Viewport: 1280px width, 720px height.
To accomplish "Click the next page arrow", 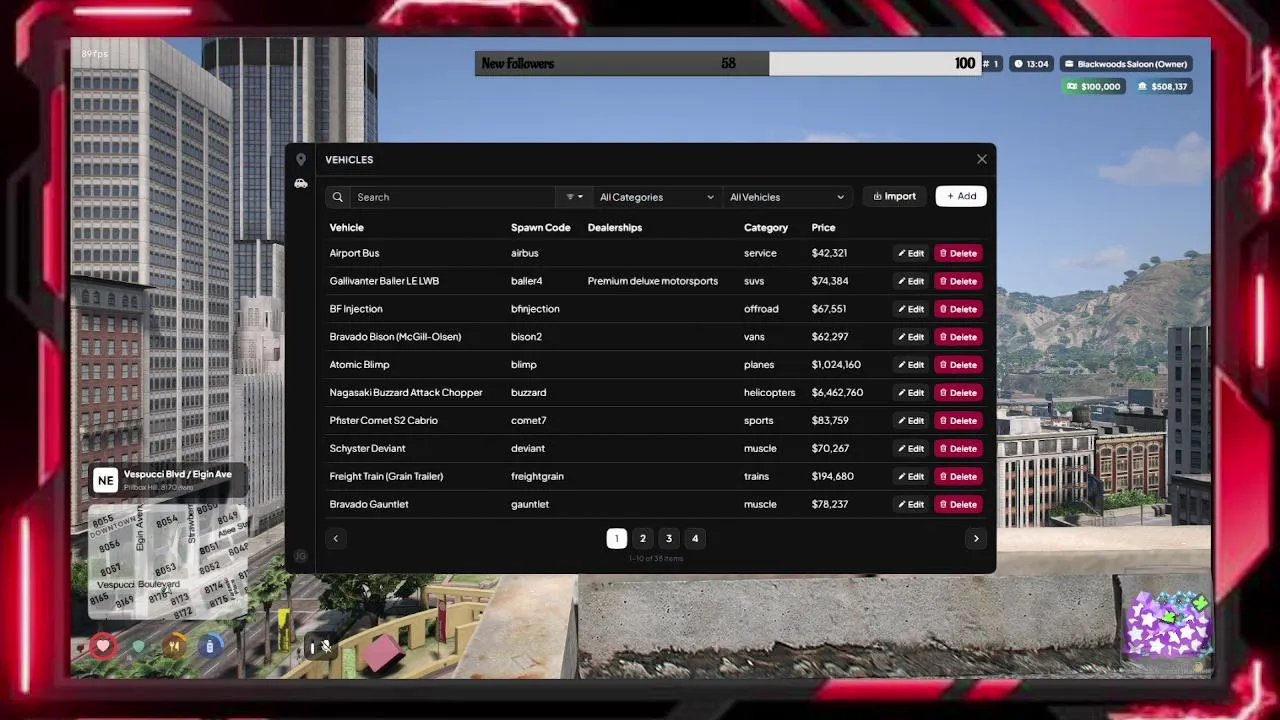I will click(976, 538).
